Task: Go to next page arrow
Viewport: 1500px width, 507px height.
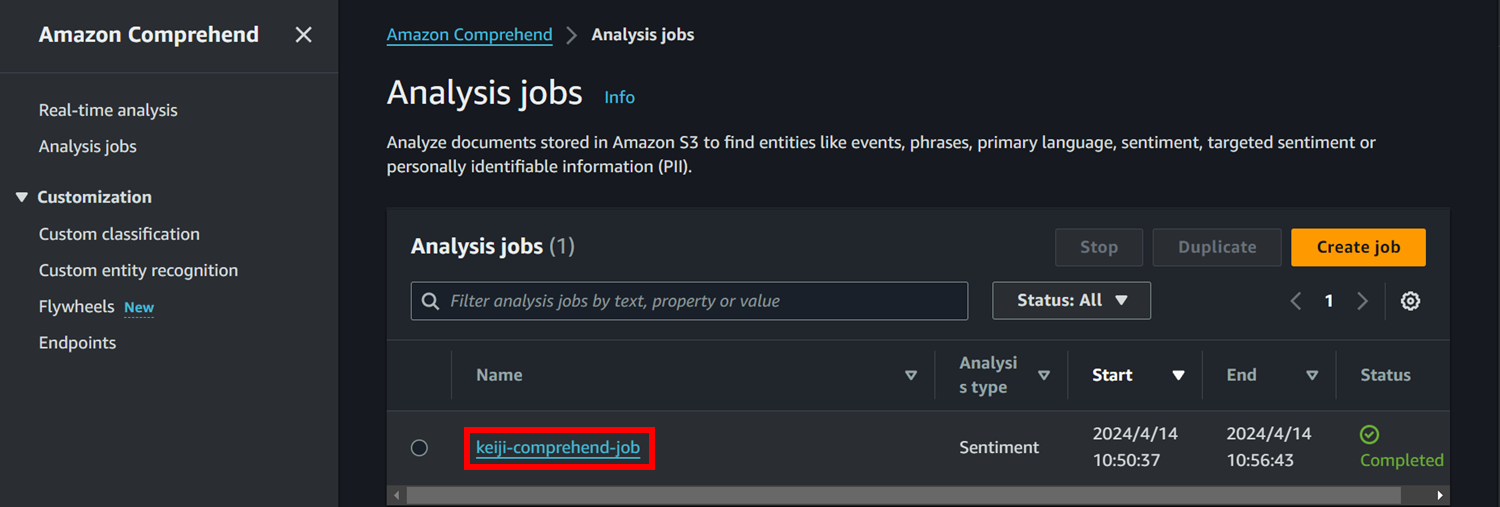Action: [x=1362, y=301]
